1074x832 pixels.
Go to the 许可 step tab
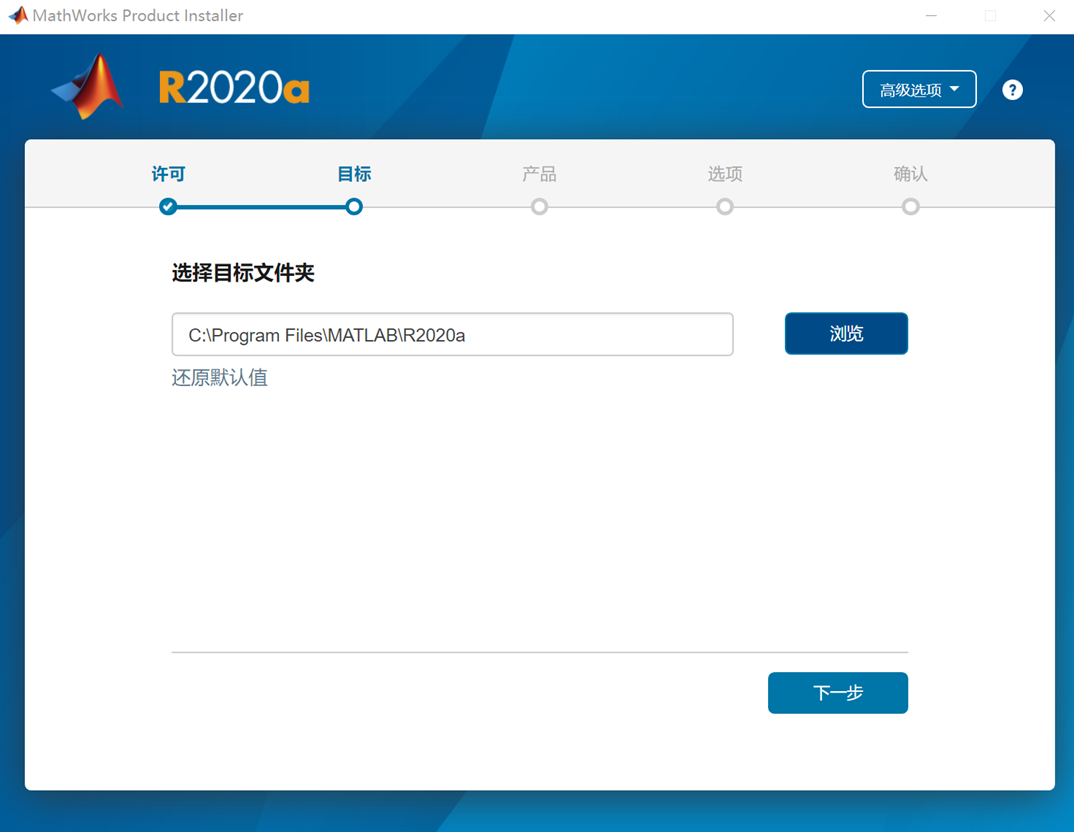(x=168, y=174)
